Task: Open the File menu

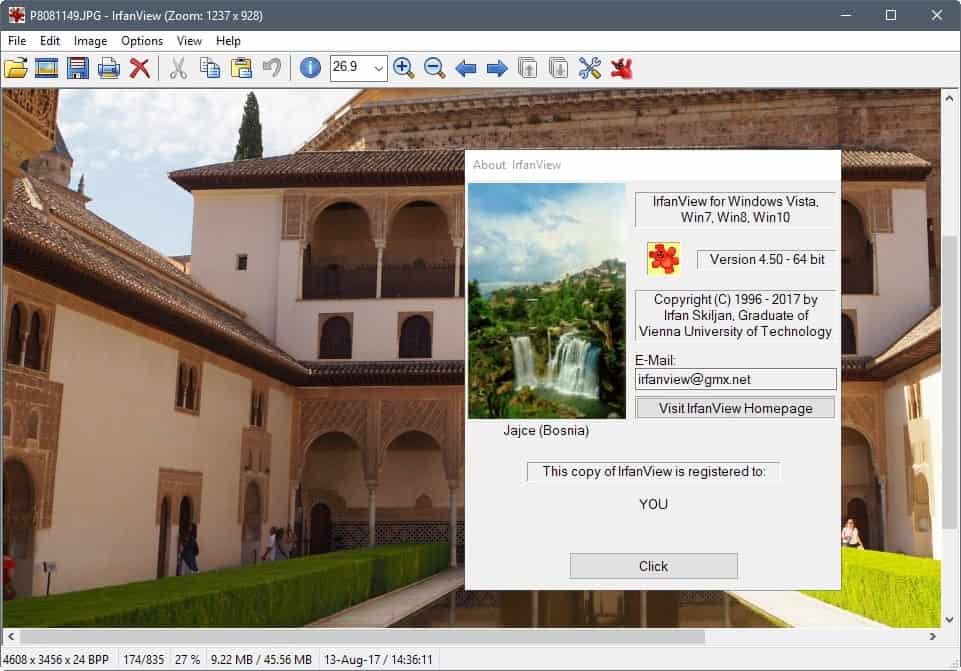Action: tap(17, 41)
